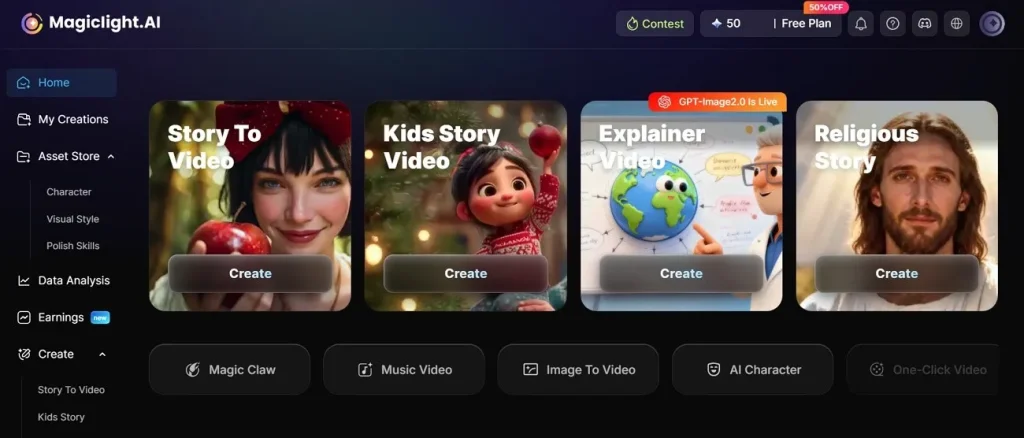
Task: Open the Discord community icon
Action: point(925,23)
